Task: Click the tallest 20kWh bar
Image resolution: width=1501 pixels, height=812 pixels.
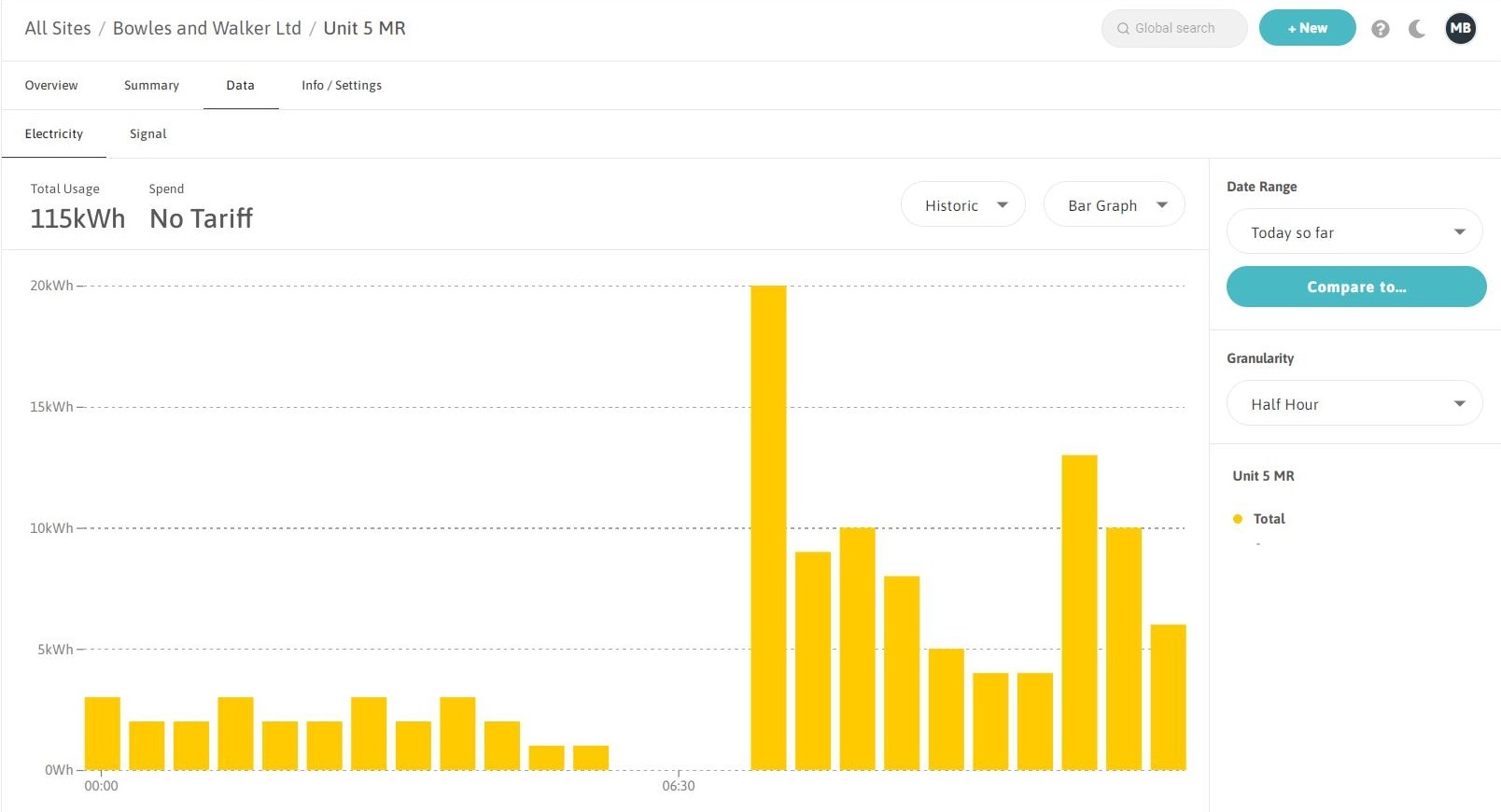Action: coord(768,527)
